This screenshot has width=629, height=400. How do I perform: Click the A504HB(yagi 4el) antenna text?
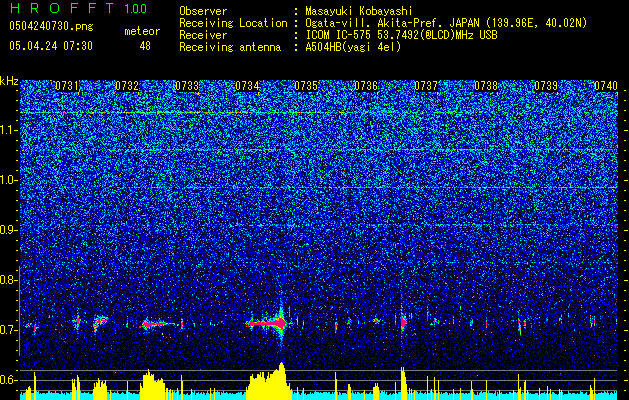point(353,47)
